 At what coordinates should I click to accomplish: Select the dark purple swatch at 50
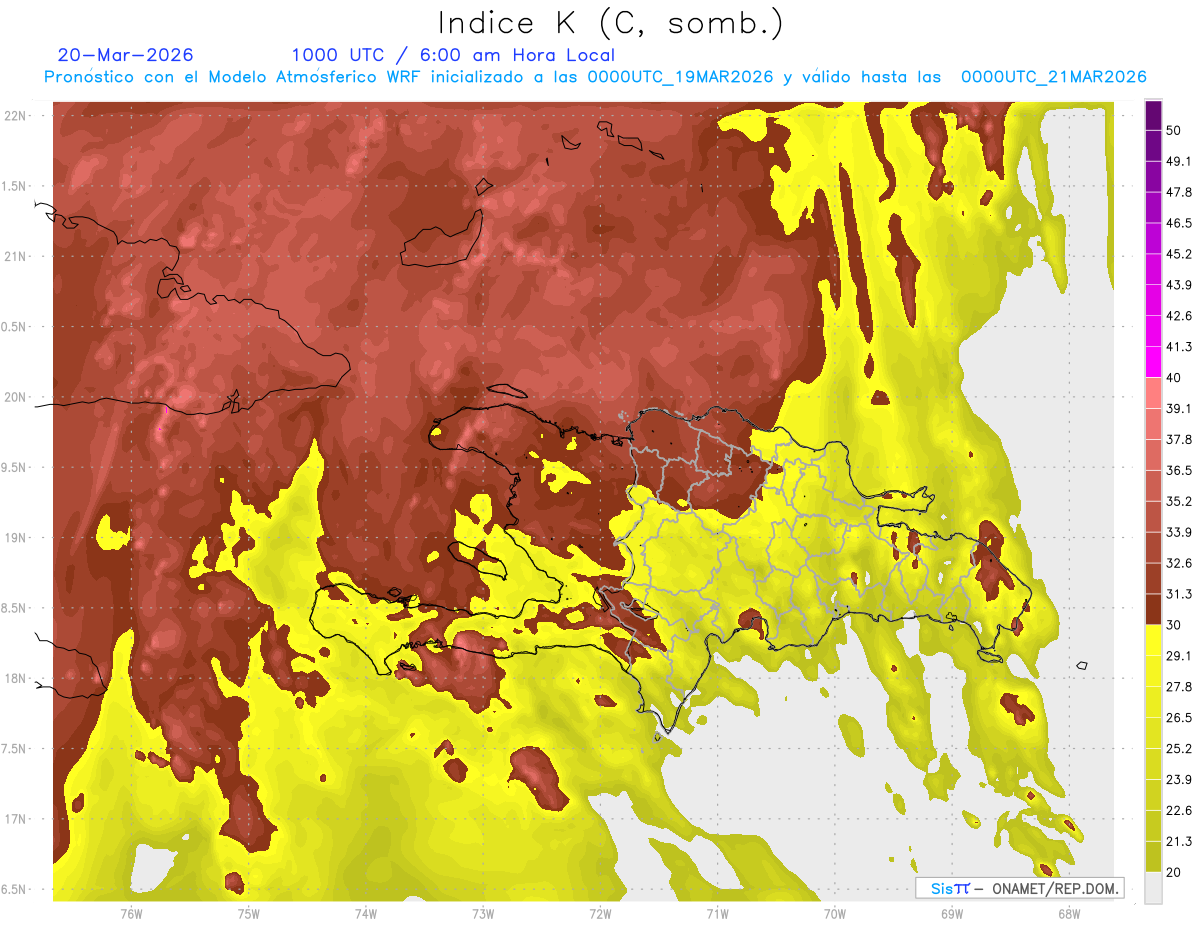[x=1153, y=115]
